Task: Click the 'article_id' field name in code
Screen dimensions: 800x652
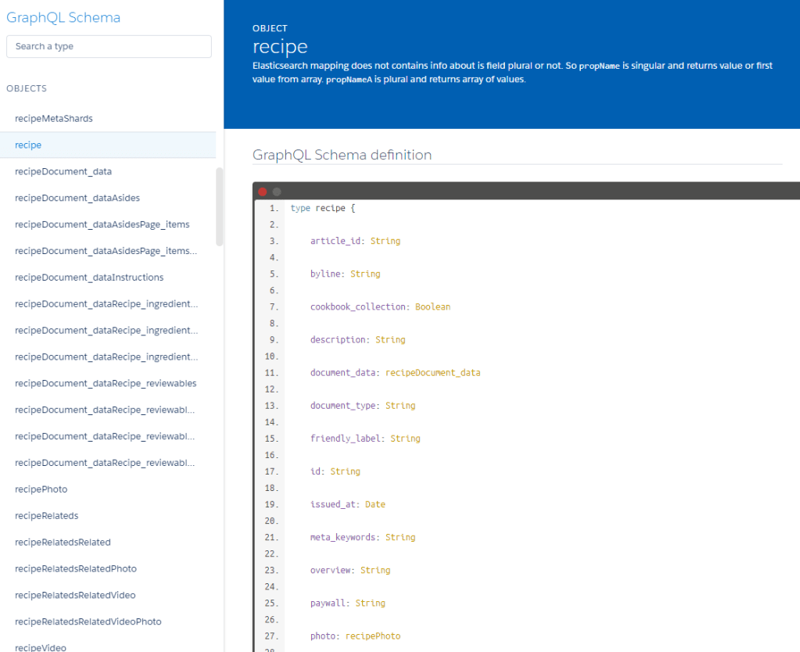Action: coord(335,241)
